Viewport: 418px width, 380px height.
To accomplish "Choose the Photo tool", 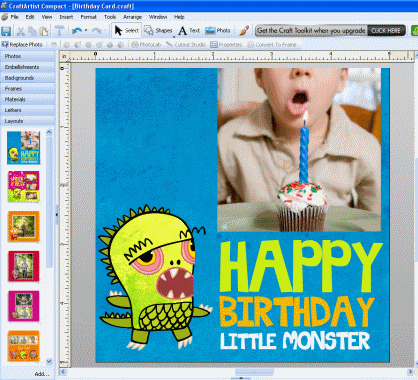I will [217, 31].
